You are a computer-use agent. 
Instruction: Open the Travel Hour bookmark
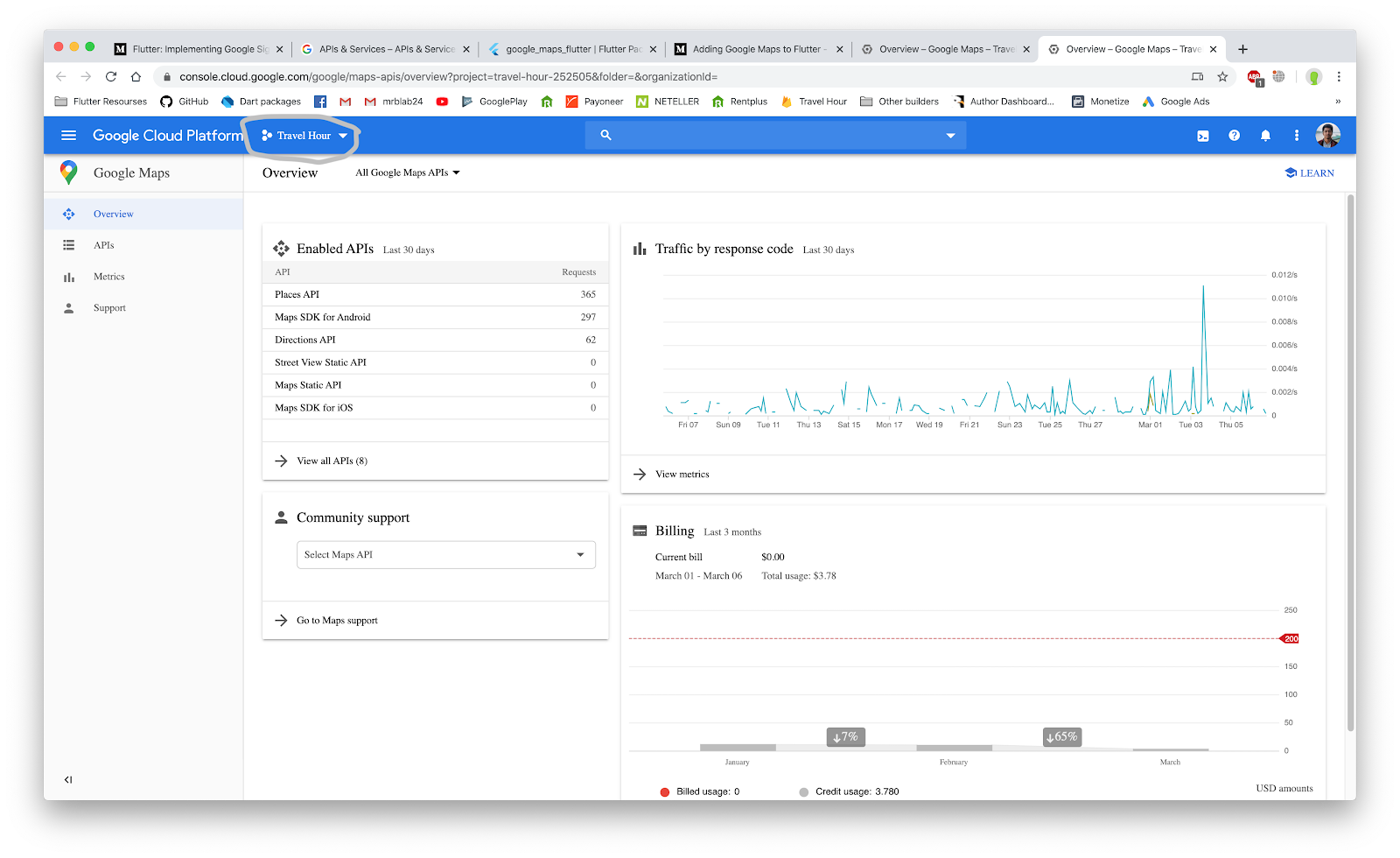click(814, 102)
